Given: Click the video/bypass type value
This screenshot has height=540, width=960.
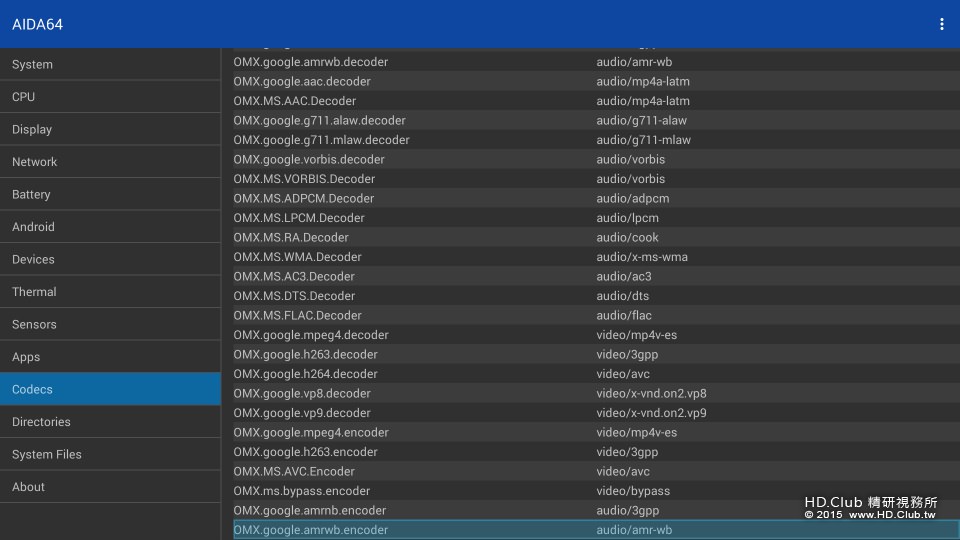Looking at the screenshot, I should [633, 491].
